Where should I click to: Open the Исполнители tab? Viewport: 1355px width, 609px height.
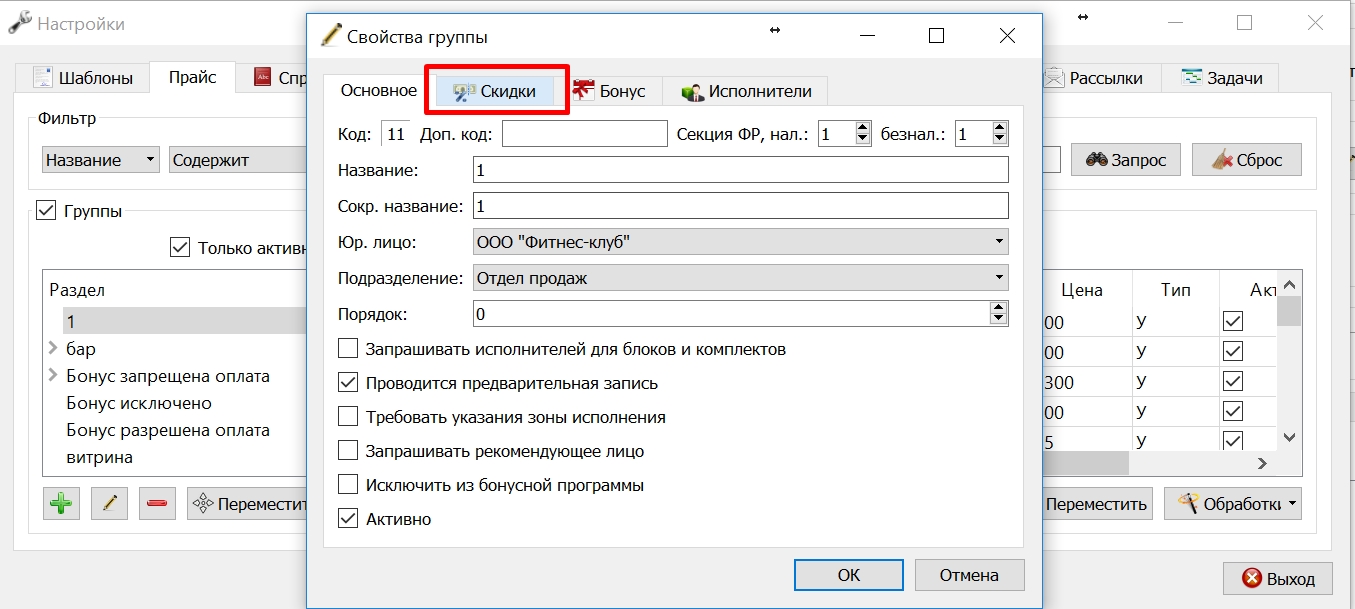[746, 91]
